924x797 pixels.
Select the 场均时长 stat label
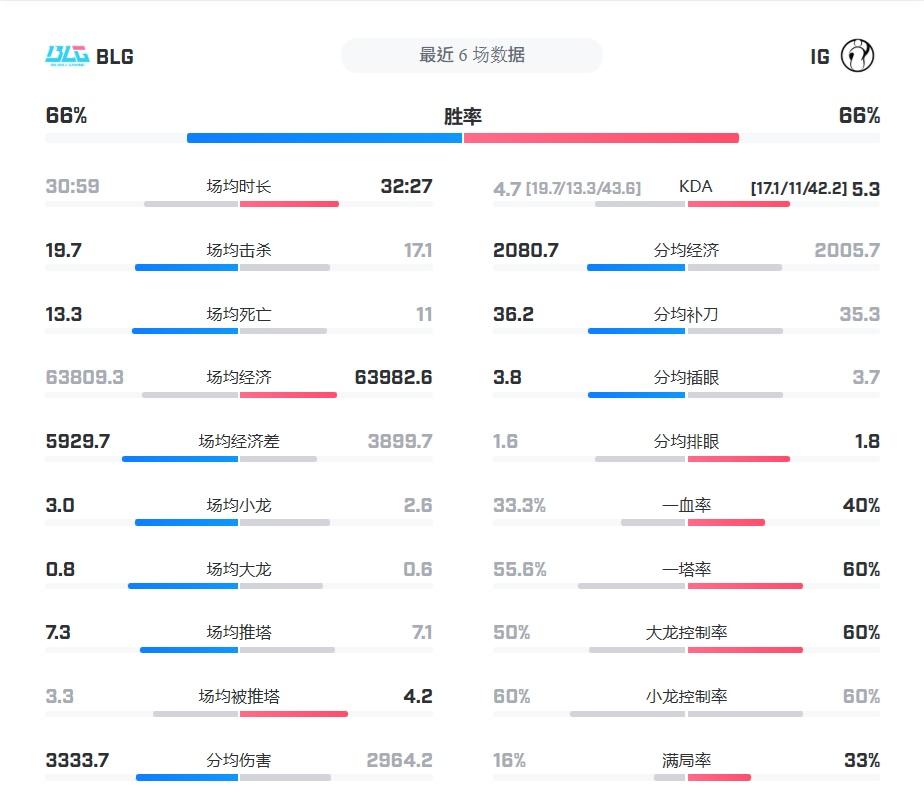pyautogui.click(x=238, y=187)
